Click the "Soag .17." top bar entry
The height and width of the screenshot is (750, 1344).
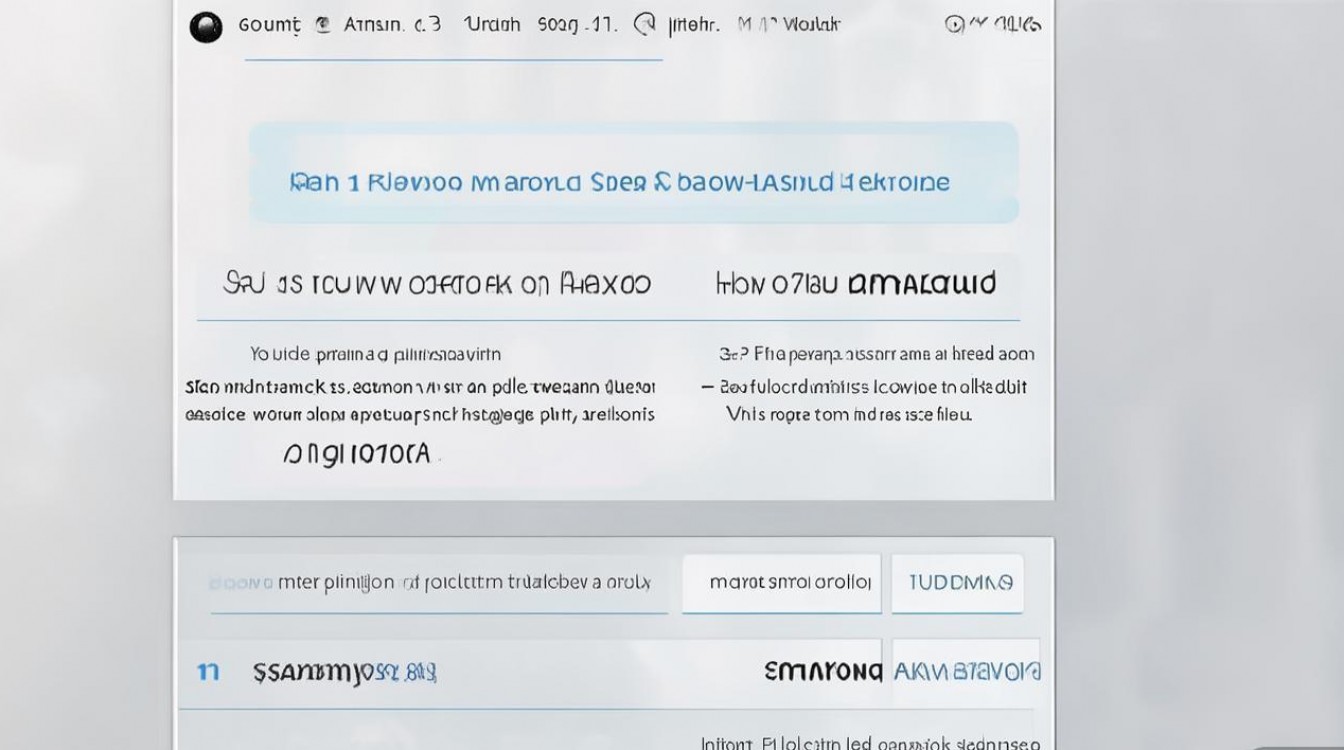[576, 26]
